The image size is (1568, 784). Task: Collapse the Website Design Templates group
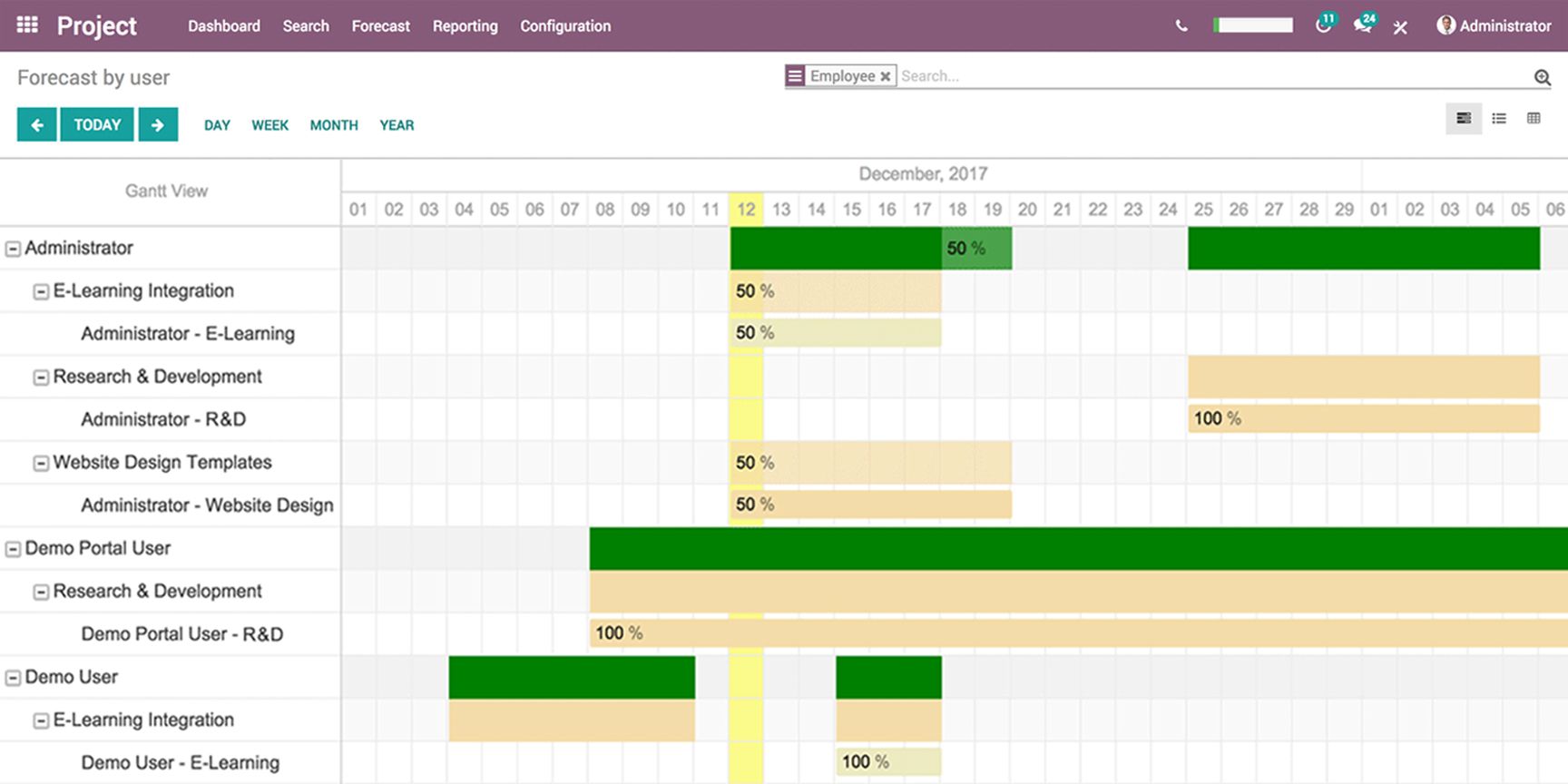[x=41, y=464]
